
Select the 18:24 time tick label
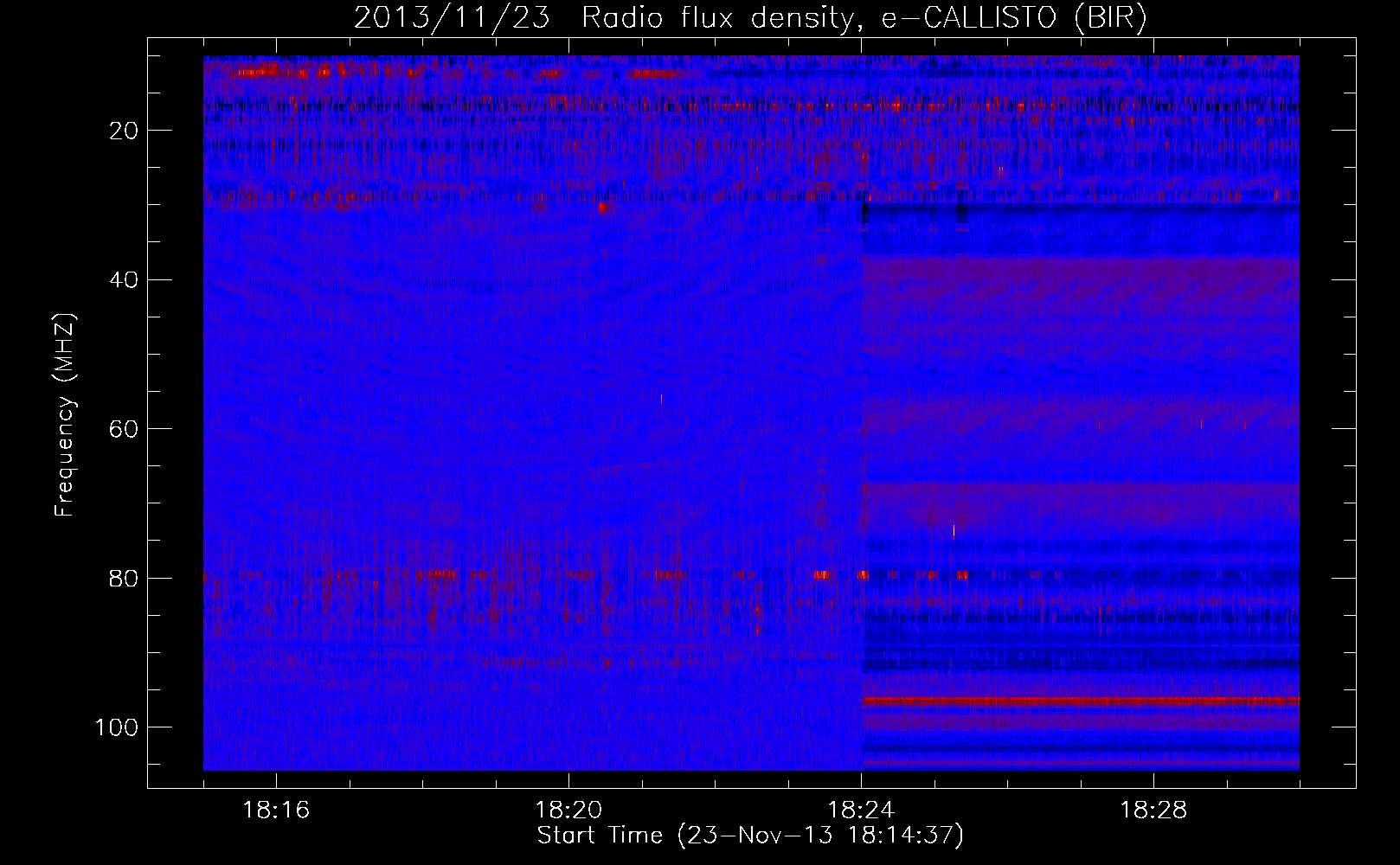[x=861, y=811]
